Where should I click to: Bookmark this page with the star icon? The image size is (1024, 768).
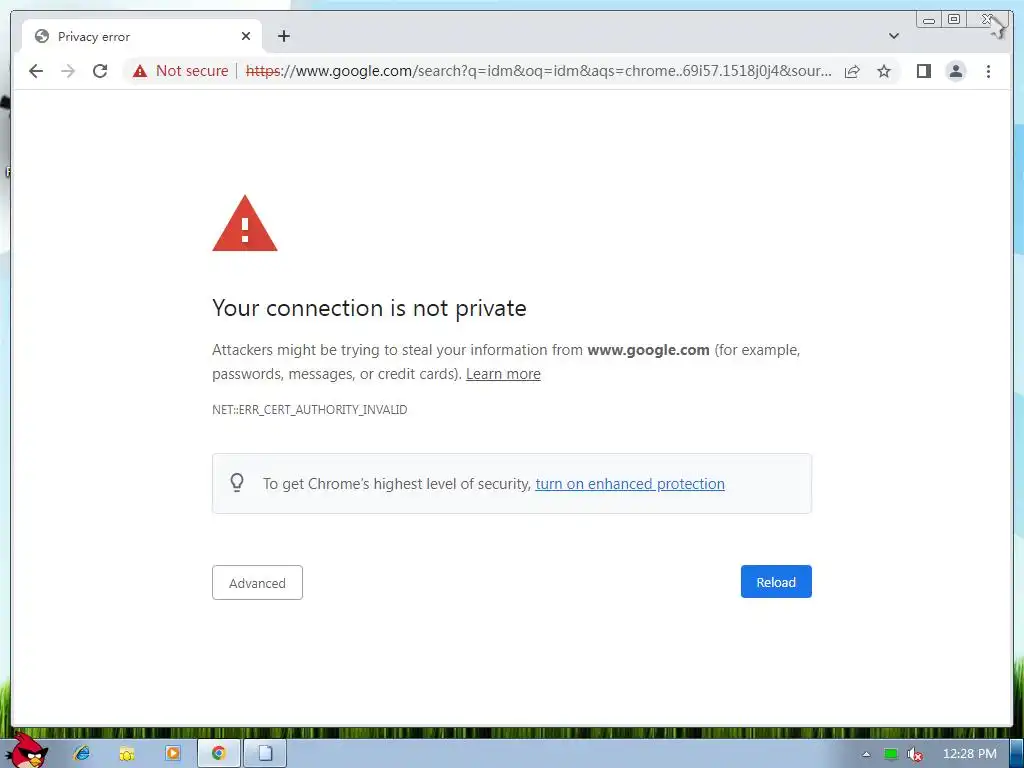[x=884, y=71]
